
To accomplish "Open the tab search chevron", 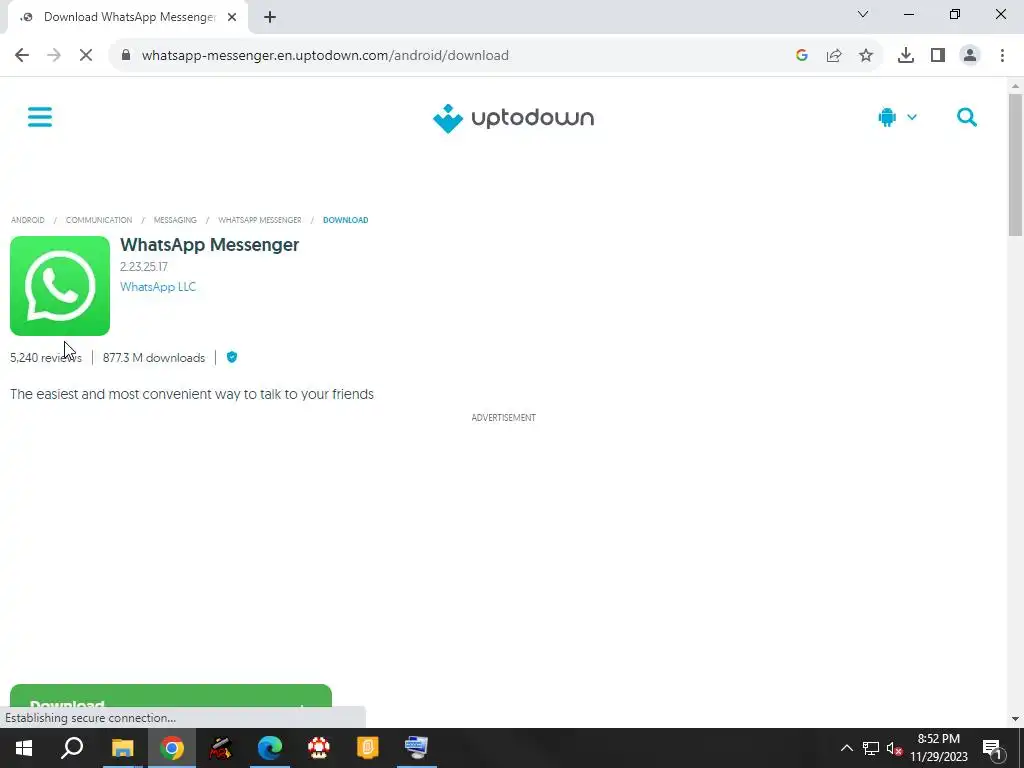I will pos(863,14).
